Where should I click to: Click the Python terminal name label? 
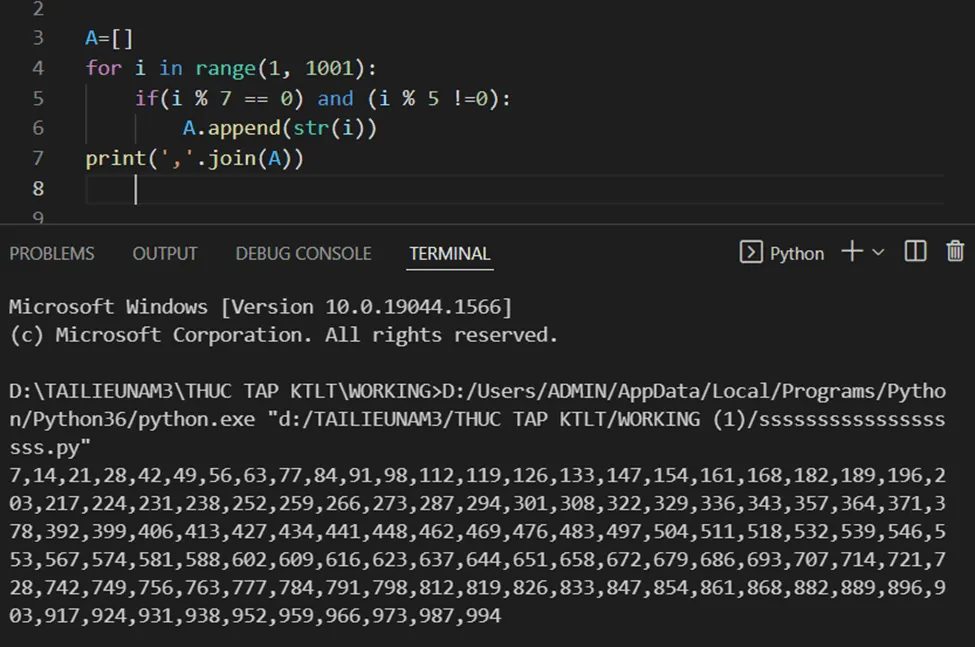click(797, 254)
